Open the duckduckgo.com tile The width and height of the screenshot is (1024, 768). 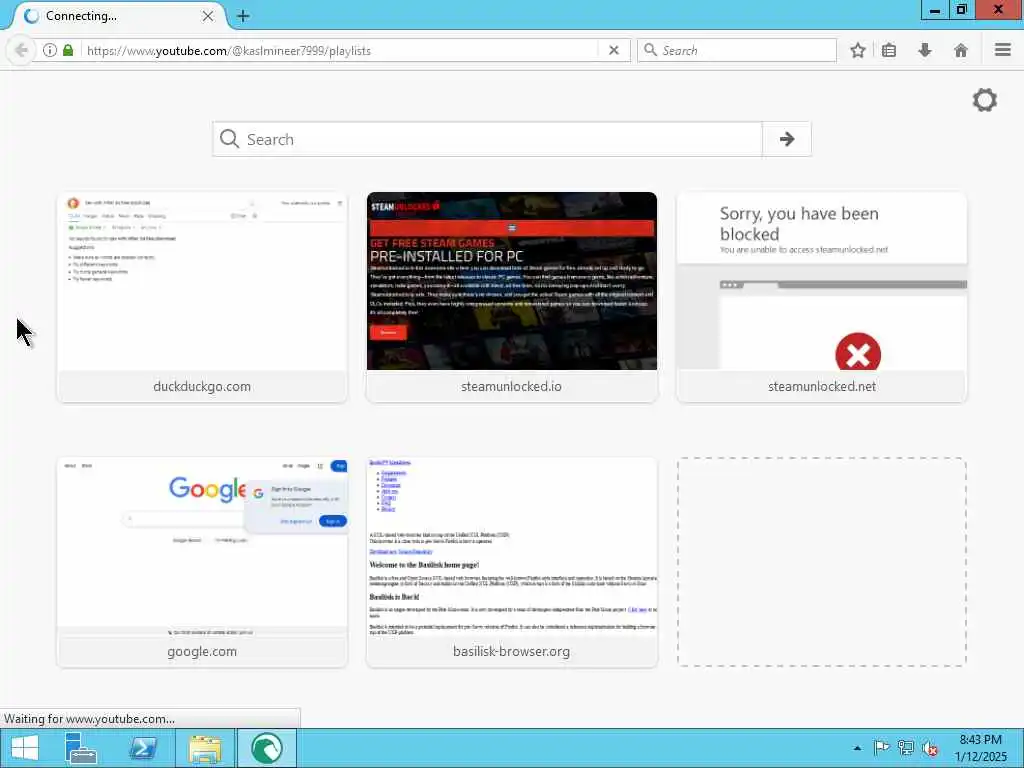pyautogui.click(x=202, y=297)
